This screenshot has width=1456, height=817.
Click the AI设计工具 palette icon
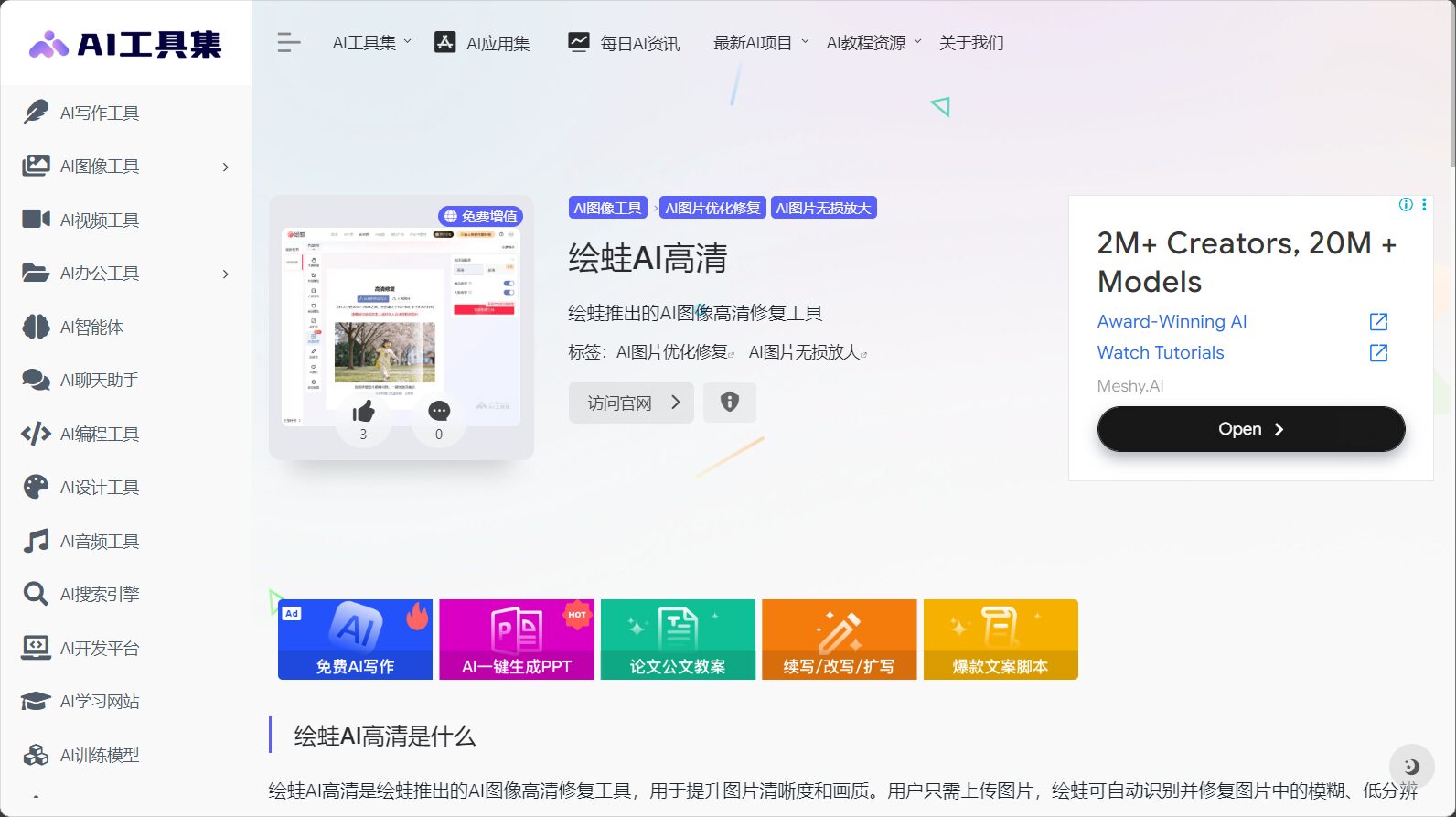pos(36,487)
